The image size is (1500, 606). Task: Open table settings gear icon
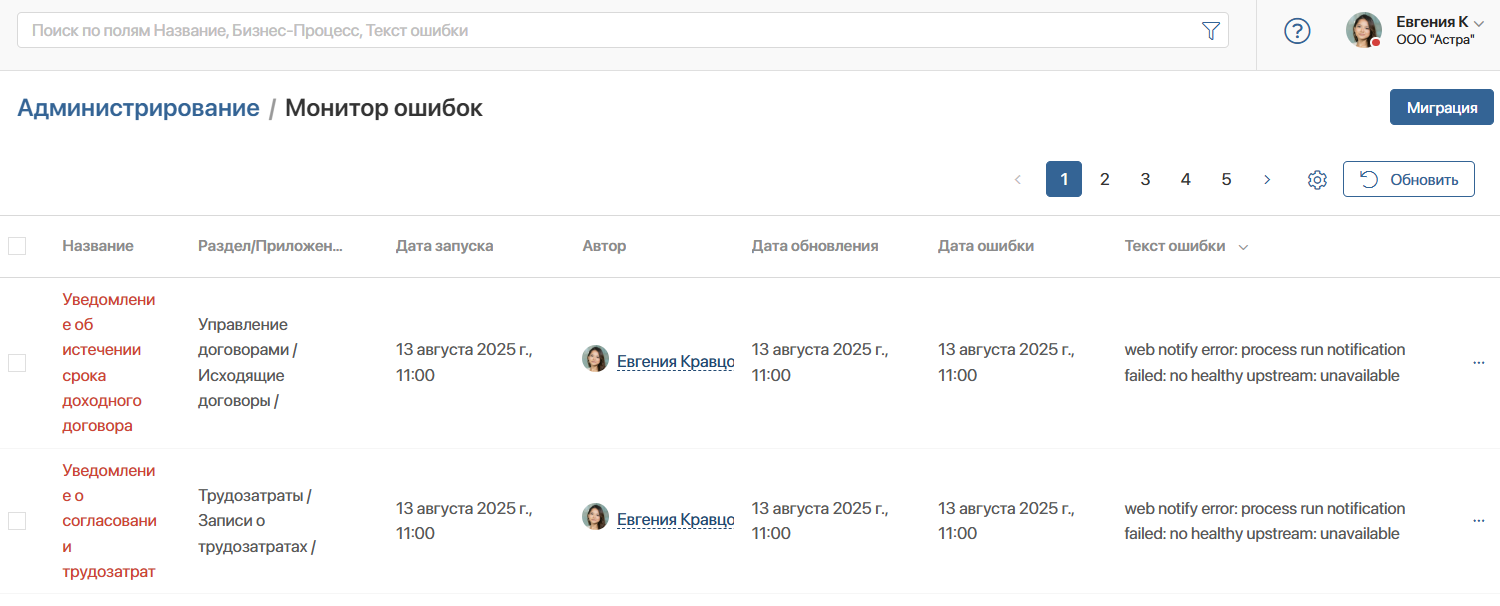coord(1317,180)
